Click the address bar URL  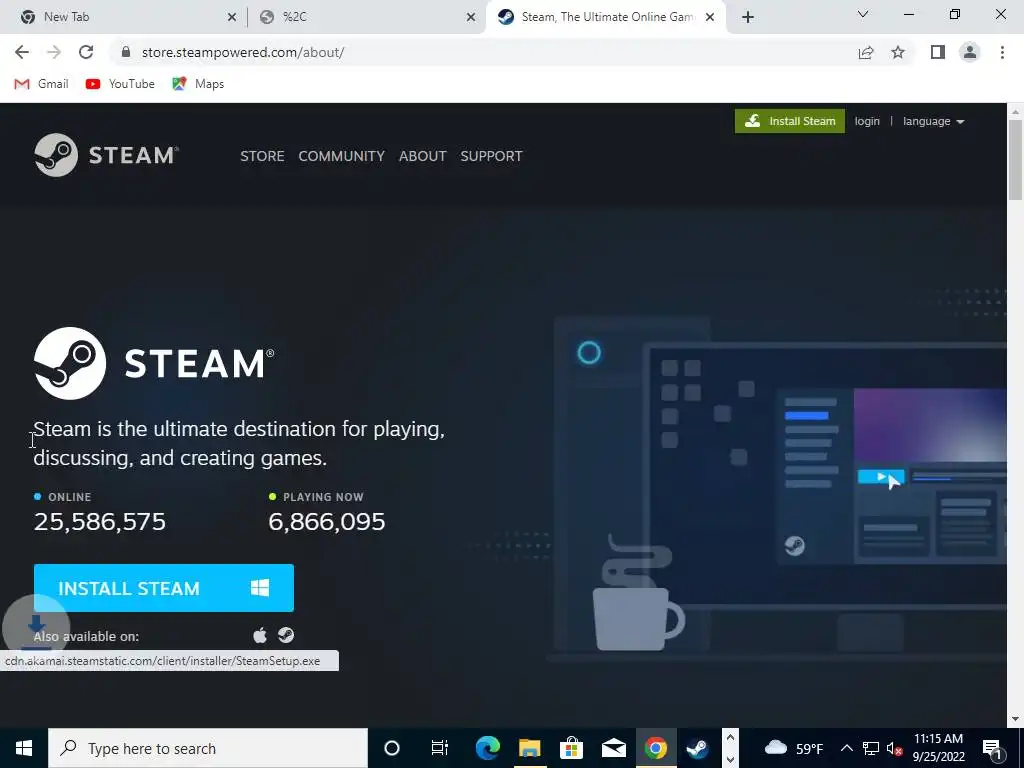coord(243,52)
